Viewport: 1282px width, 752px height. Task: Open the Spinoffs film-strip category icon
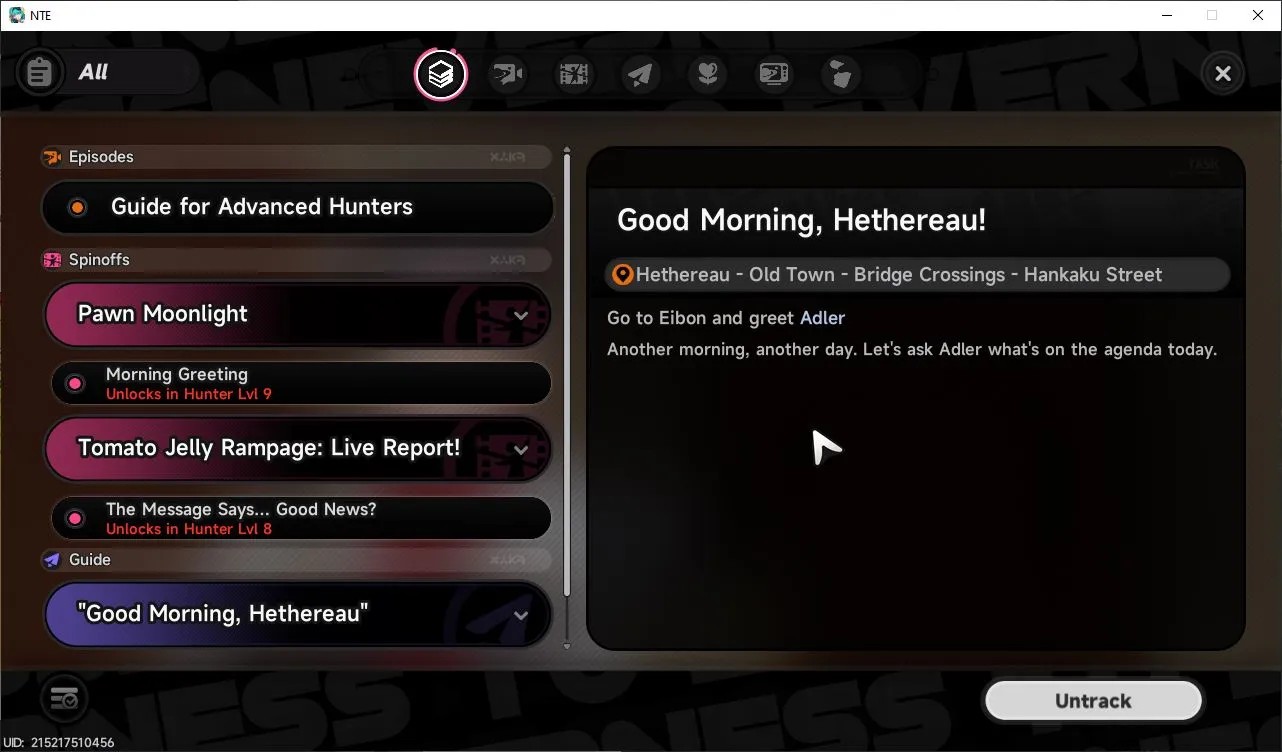click(x=574, y=74)
